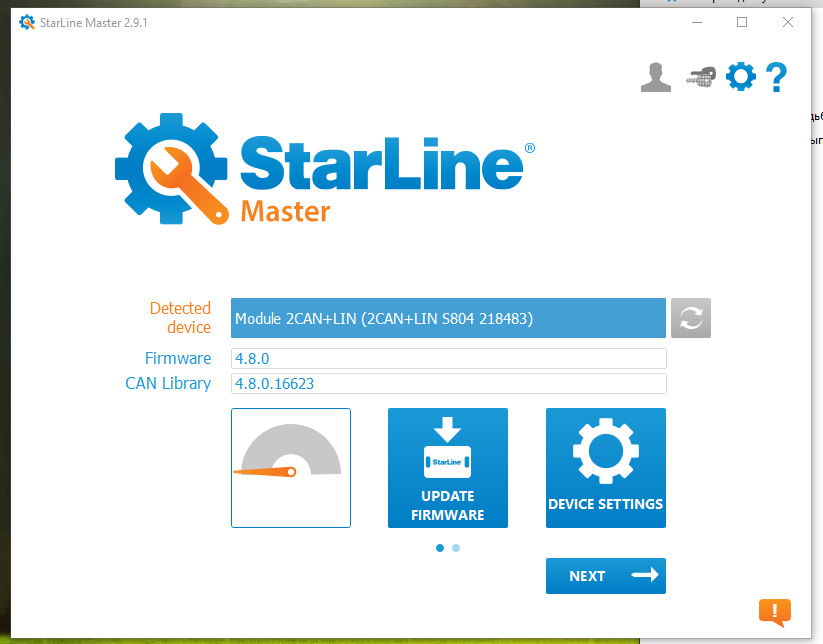Image resolution: width=823 pixels, height=644 pixels.
Task: Close the StarLine Master window
Action: click(787, 22)
